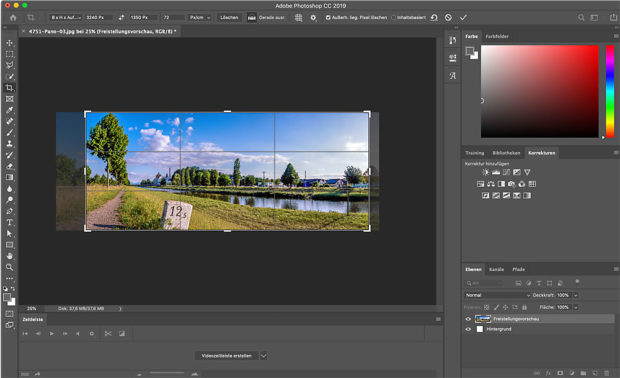Select the Magic Wand tool
This screenshot has width=620, height=378.
(9, 77)
